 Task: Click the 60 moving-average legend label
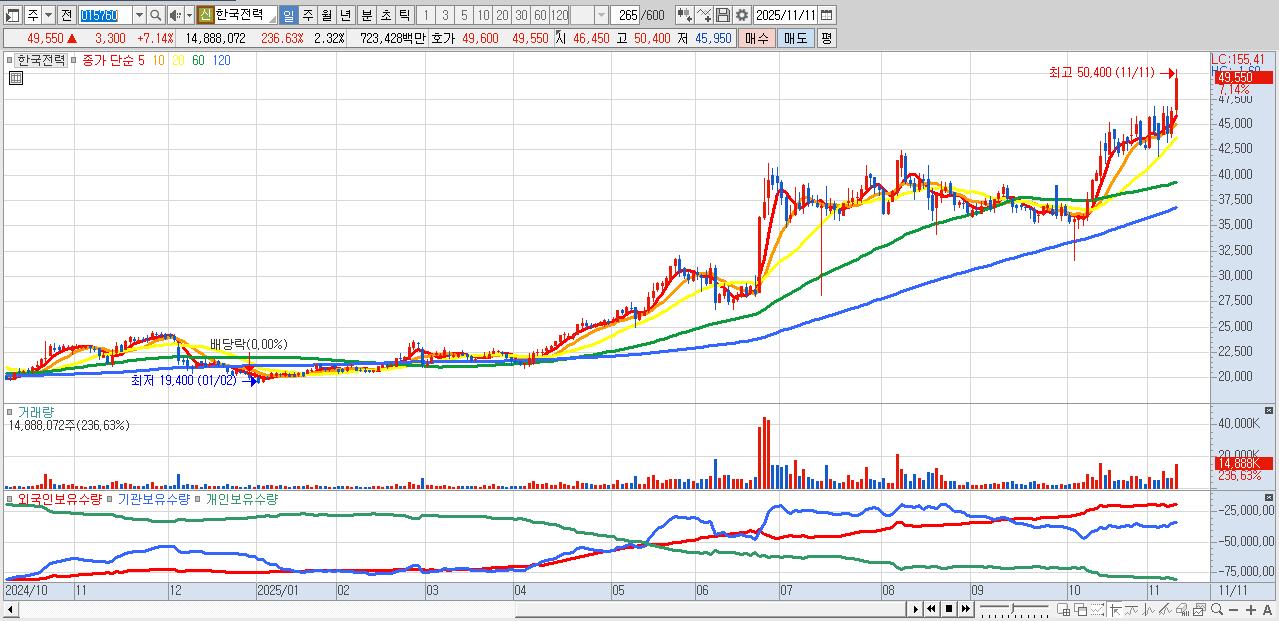[x=198, y=60]
